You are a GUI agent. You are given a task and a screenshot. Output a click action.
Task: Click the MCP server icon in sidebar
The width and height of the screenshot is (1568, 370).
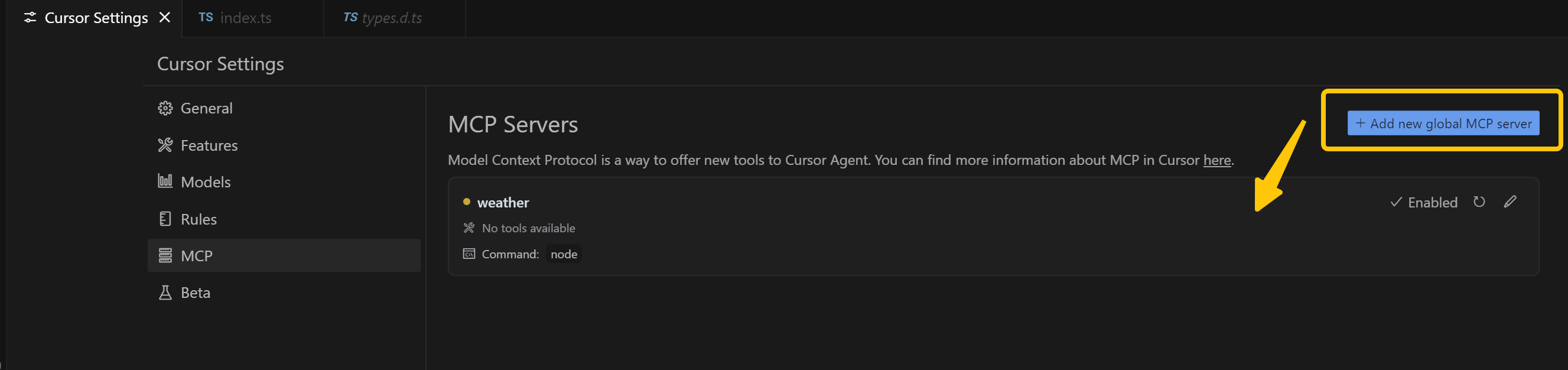tap(165, 255)
